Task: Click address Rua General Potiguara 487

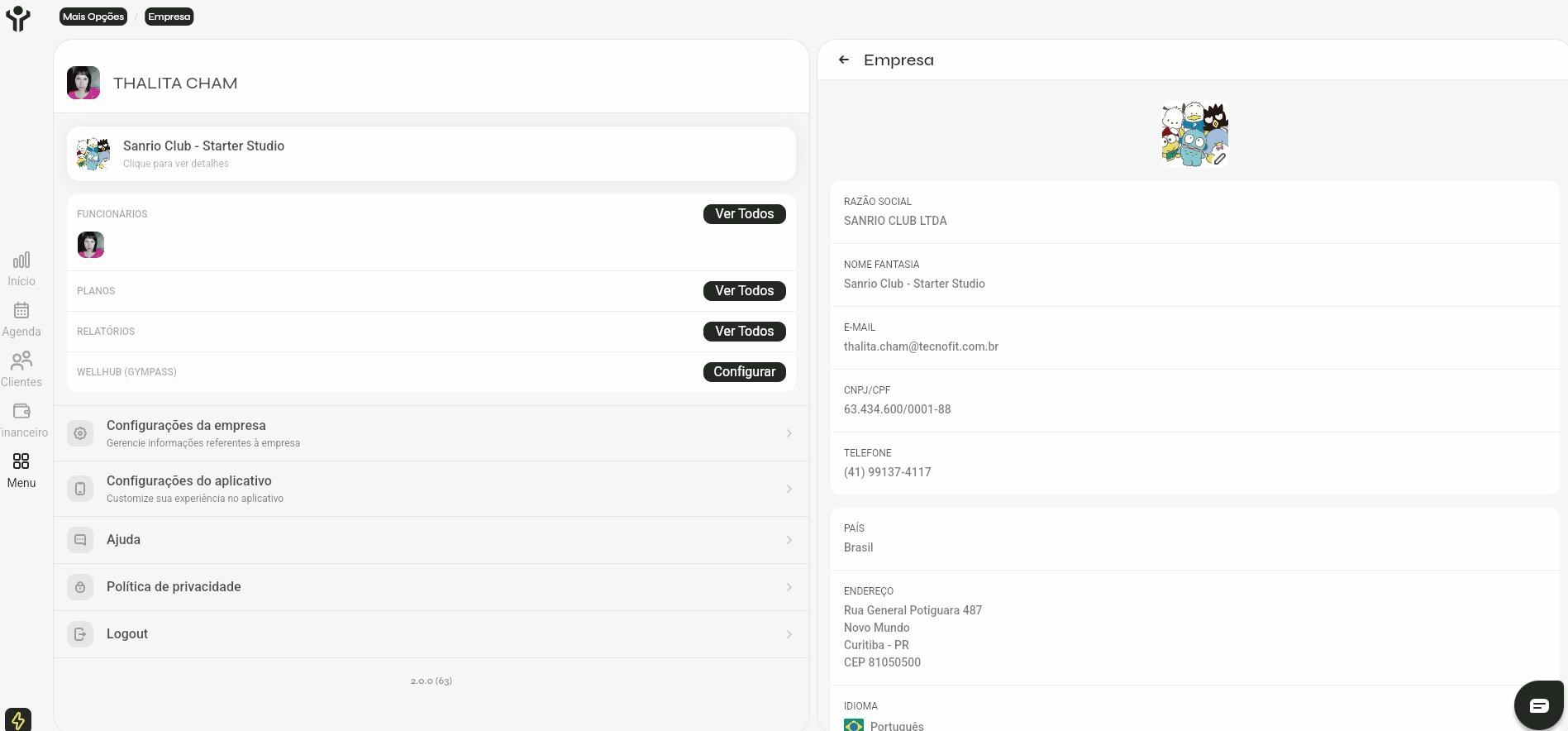Action: click(913, 610)
